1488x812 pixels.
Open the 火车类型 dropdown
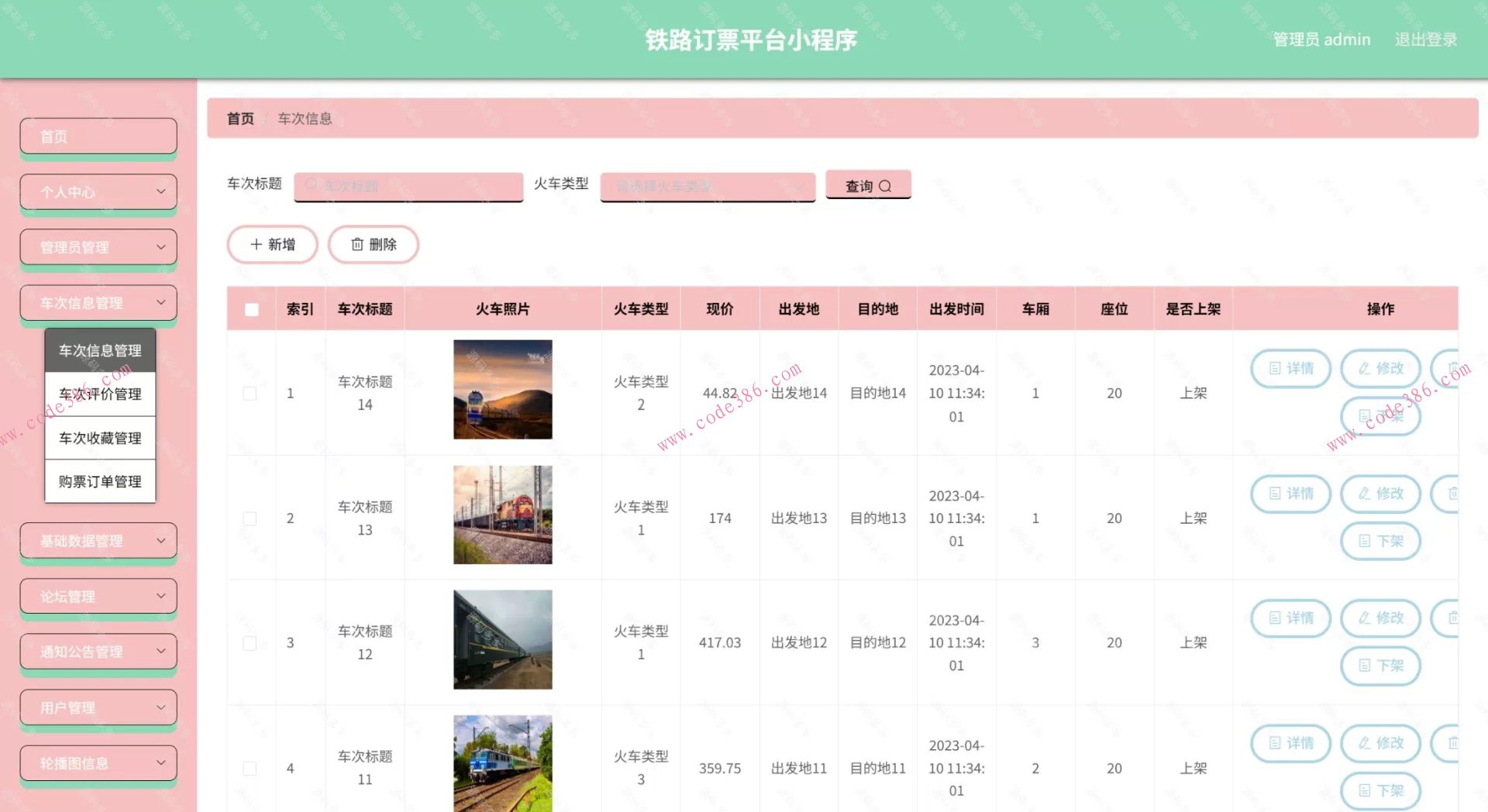(x=708, y=186)
